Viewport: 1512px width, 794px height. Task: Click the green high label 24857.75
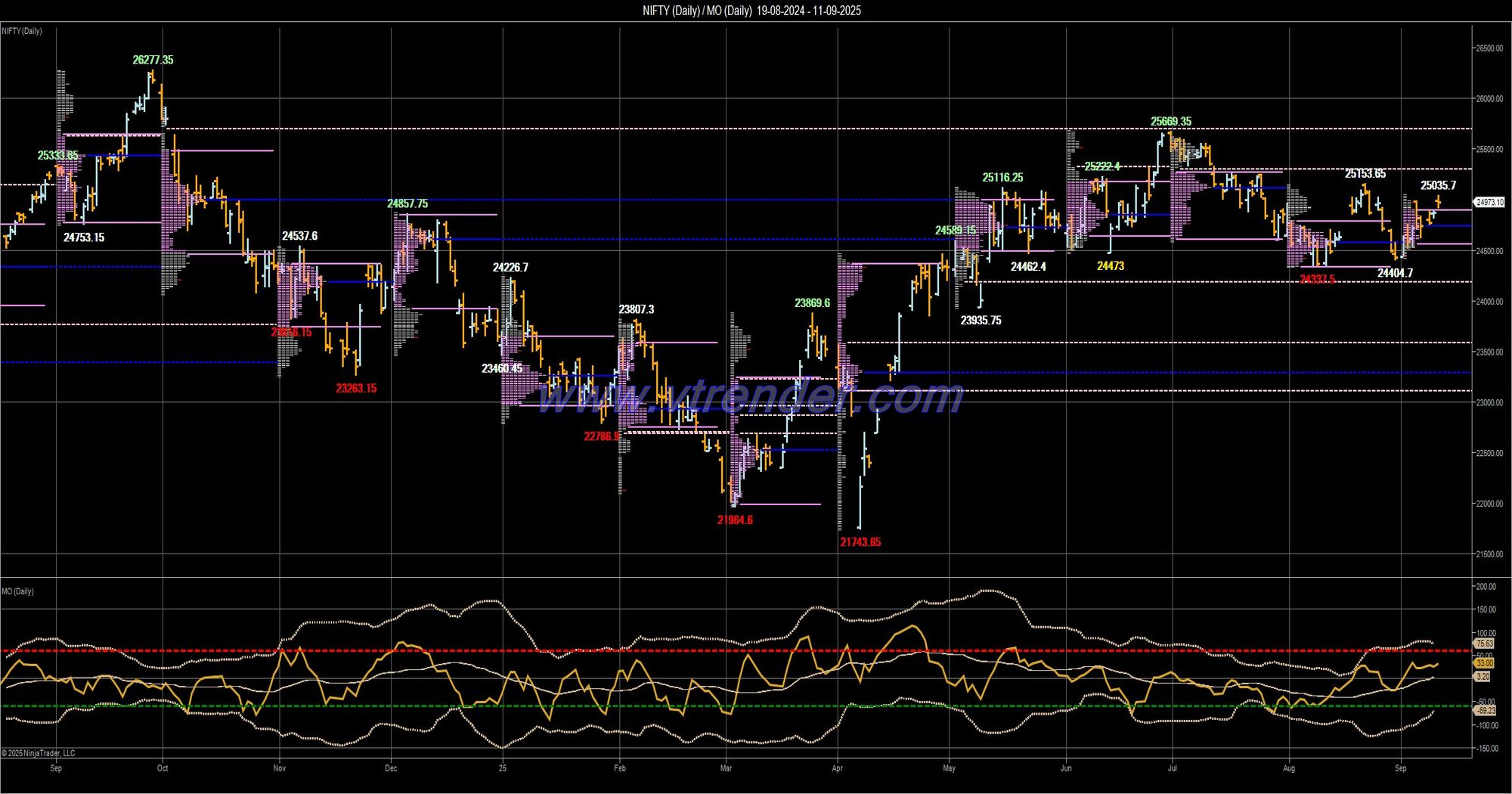click(x=407, y=203)
